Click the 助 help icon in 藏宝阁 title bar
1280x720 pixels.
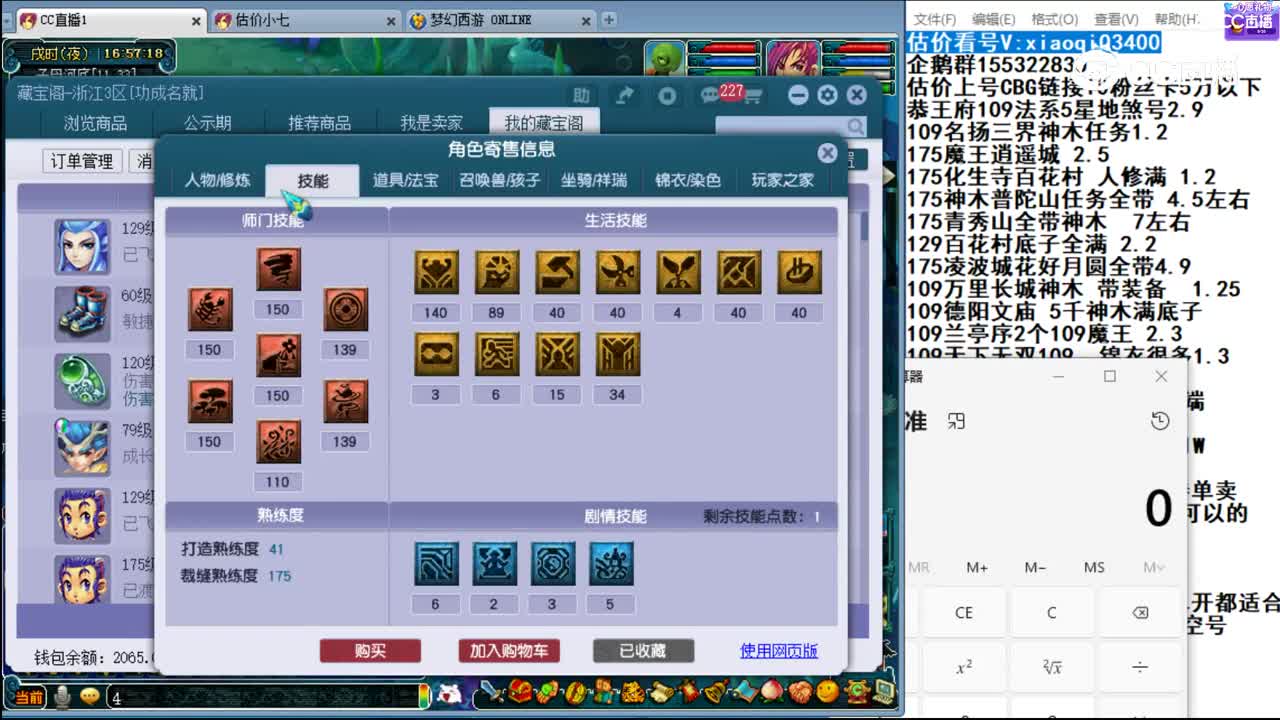[x=581, y=95]
